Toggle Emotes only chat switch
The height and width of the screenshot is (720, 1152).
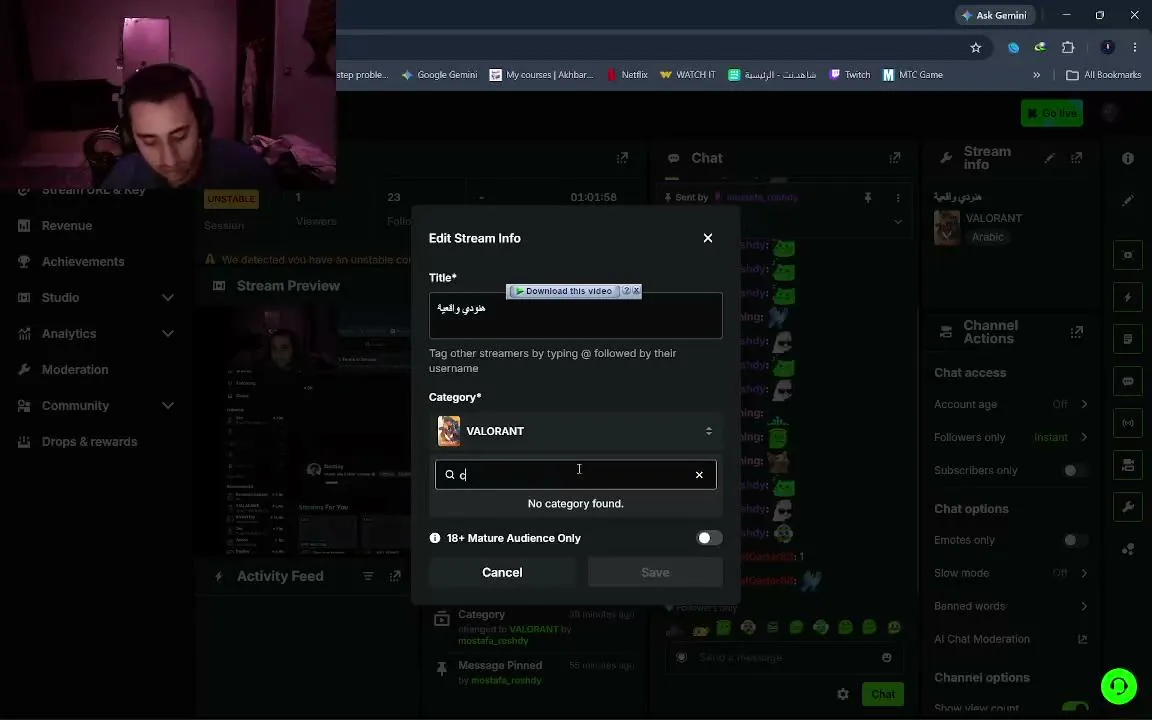[x=1075, y=541]
